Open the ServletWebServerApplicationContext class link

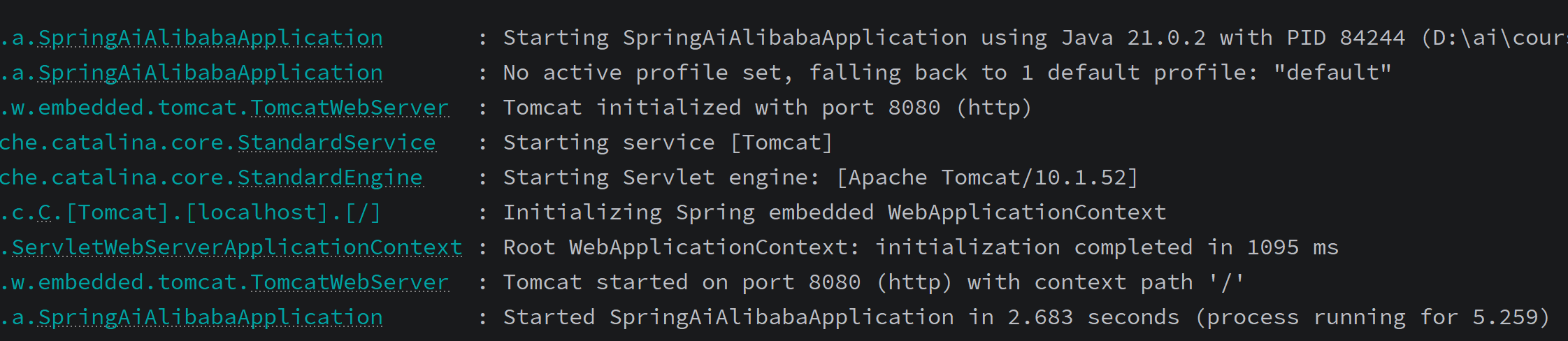pos(237,247)
